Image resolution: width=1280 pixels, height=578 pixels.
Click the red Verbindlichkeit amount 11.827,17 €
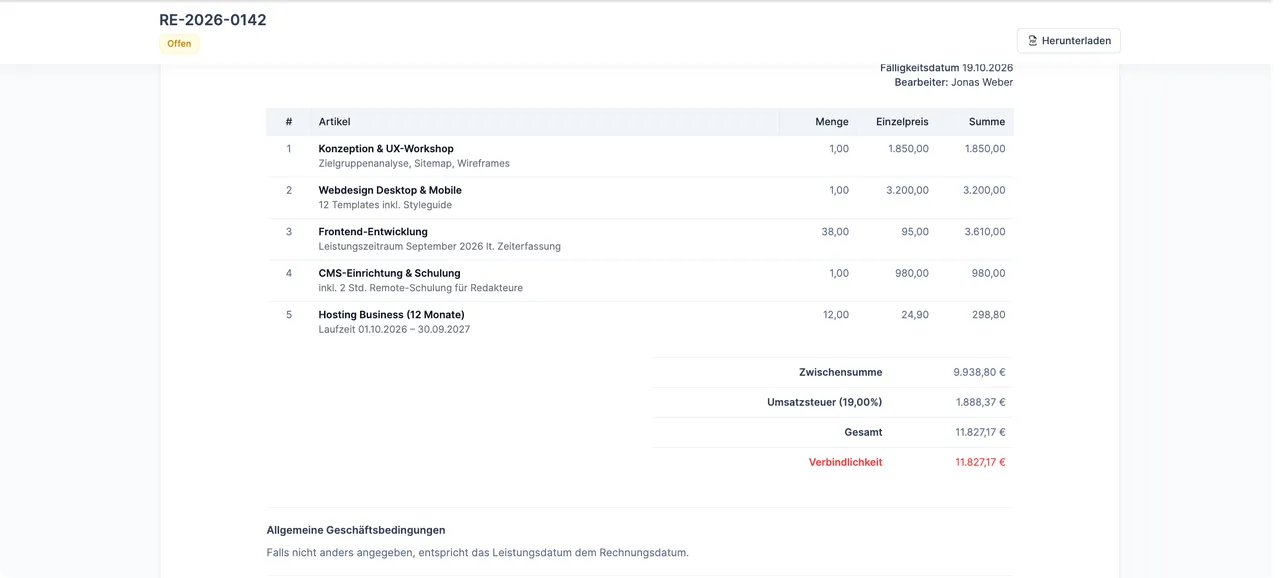981,462
